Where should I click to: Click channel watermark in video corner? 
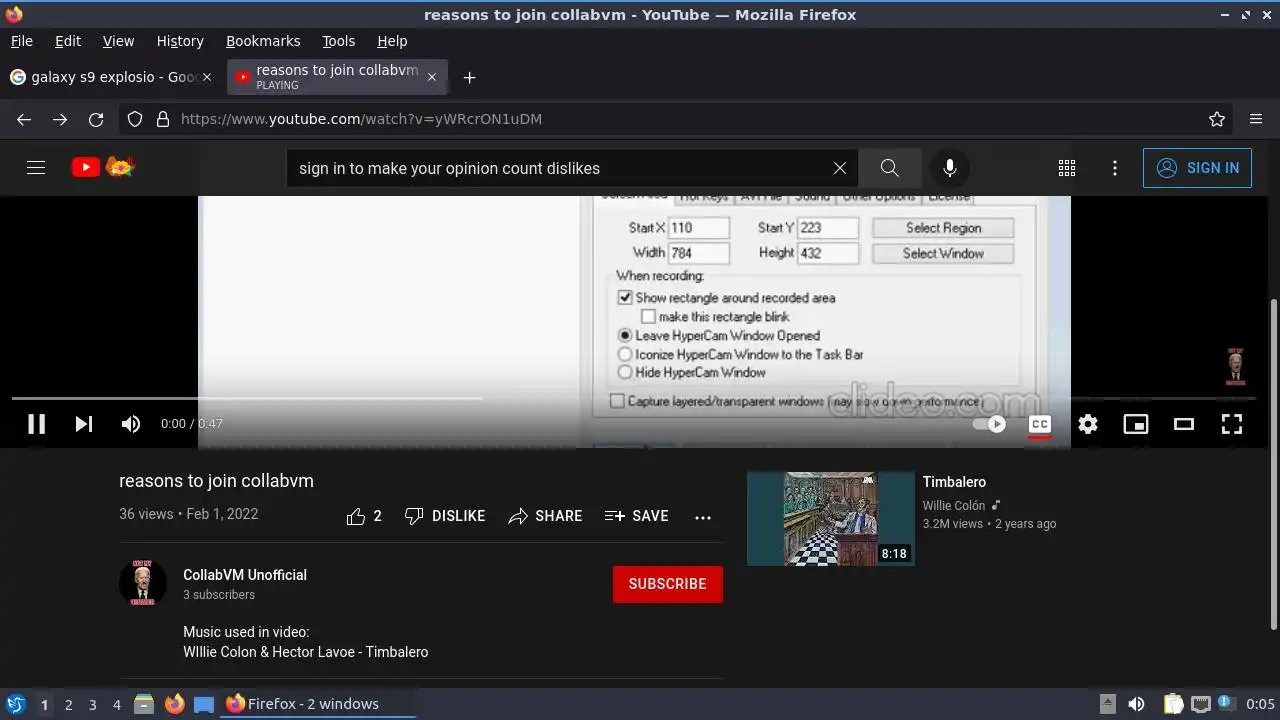pyautogui.click(x=1235, y=367)
